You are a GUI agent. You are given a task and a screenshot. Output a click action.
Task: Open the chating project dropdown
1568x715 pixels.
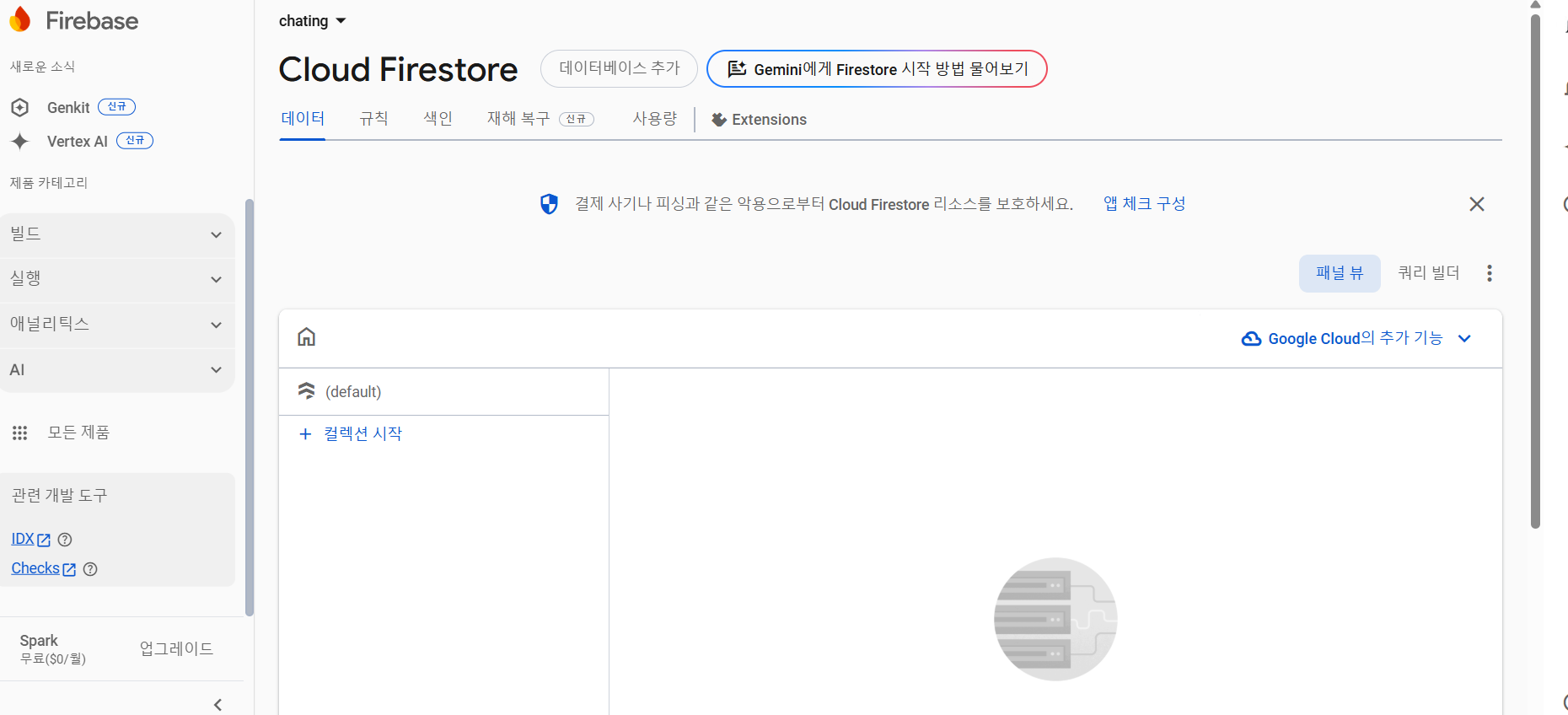(313, 21)
